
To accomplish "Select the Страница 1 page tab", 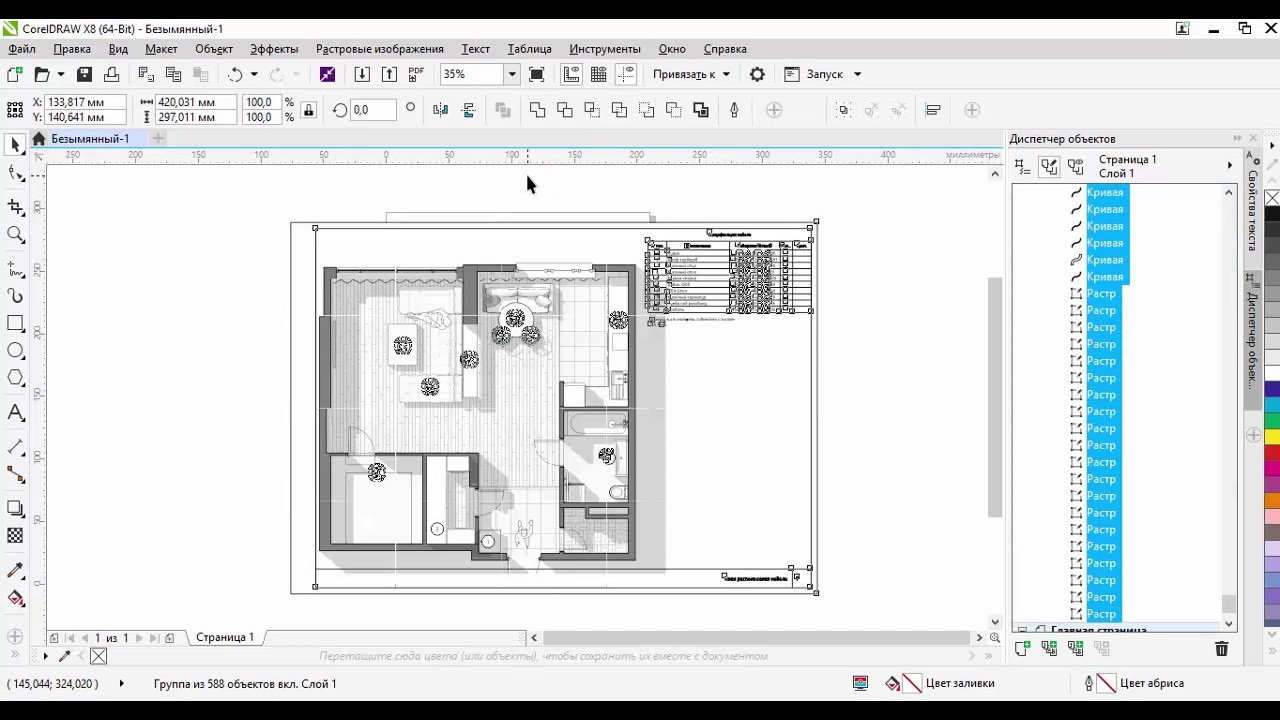I will pyautogui.click(x=225, y=637).
